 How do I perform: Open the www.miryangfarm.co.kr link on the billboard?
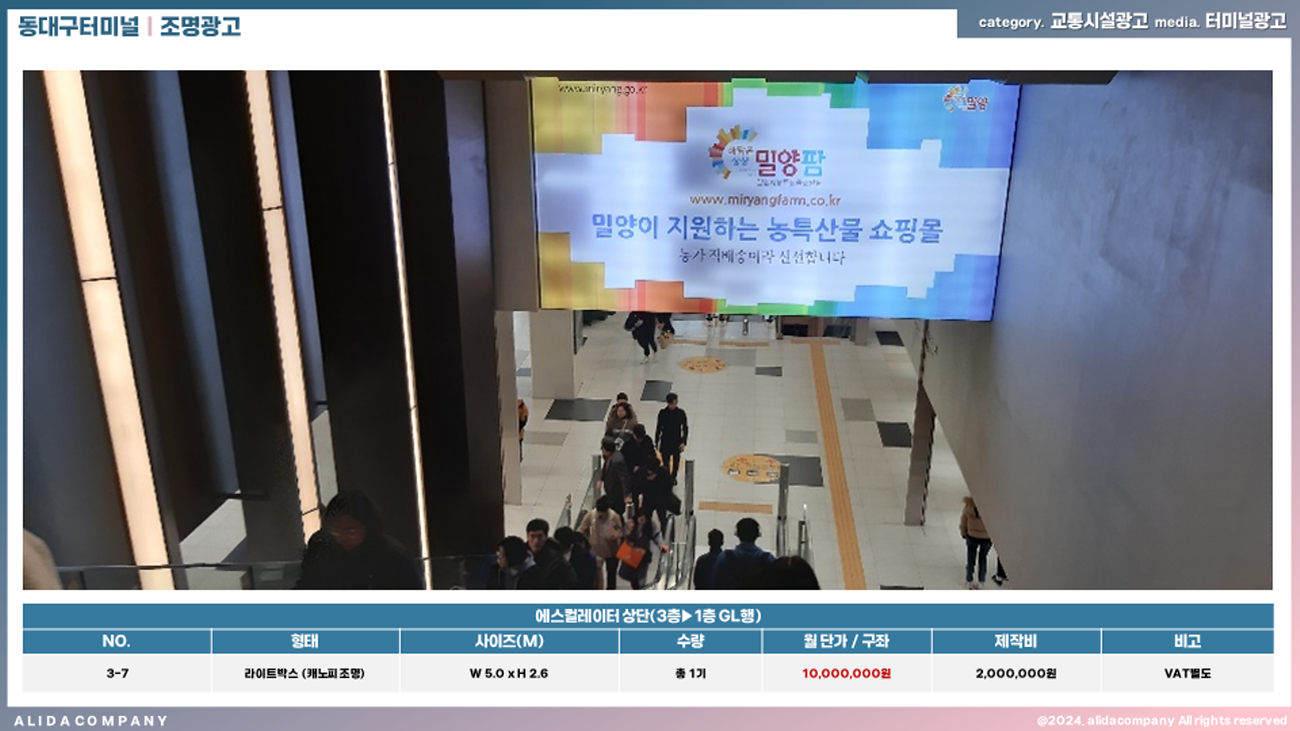[765, 199]
